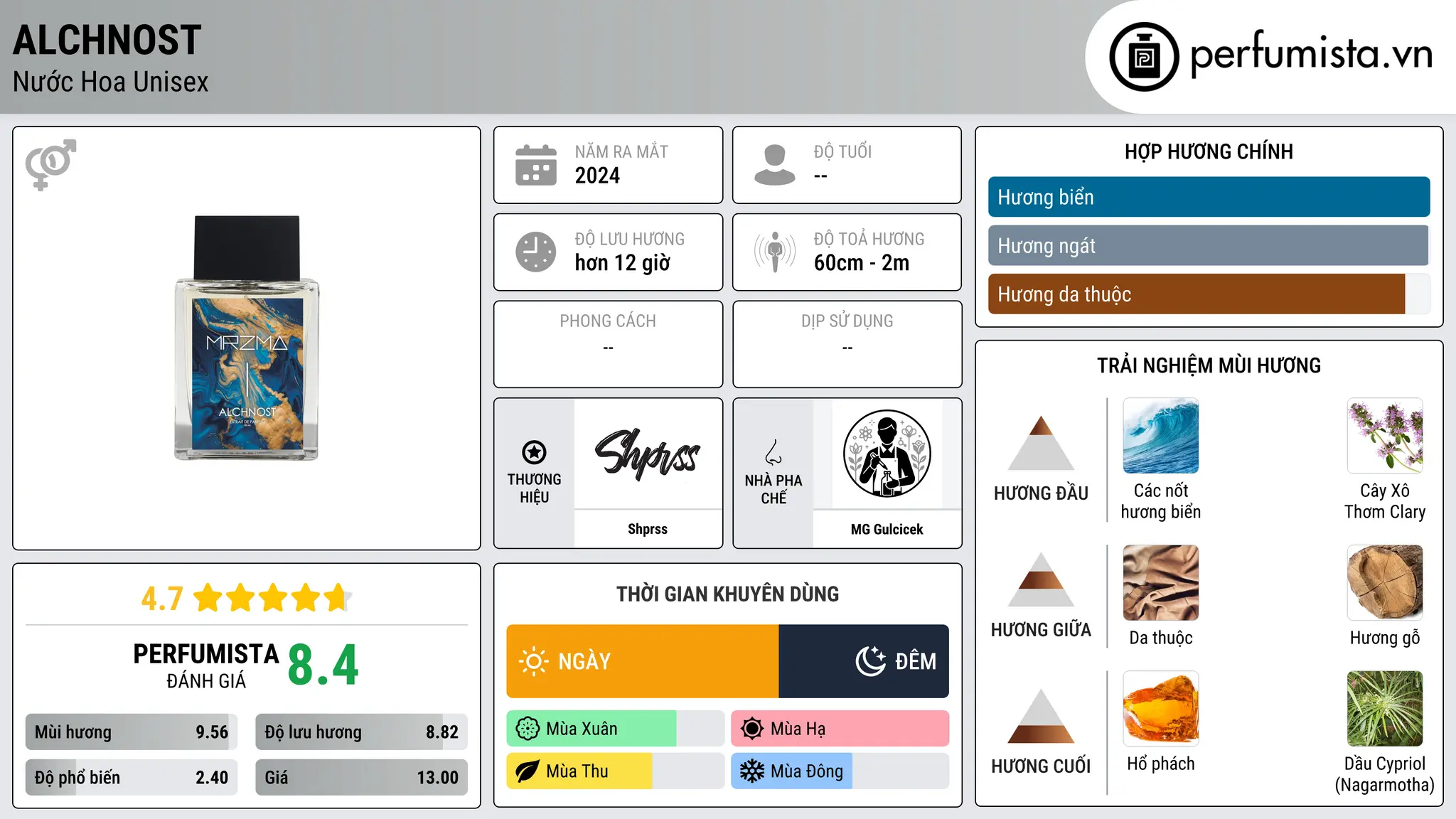Click the Độ phổ biến 2.40 score bar

[x=132, y=778]
